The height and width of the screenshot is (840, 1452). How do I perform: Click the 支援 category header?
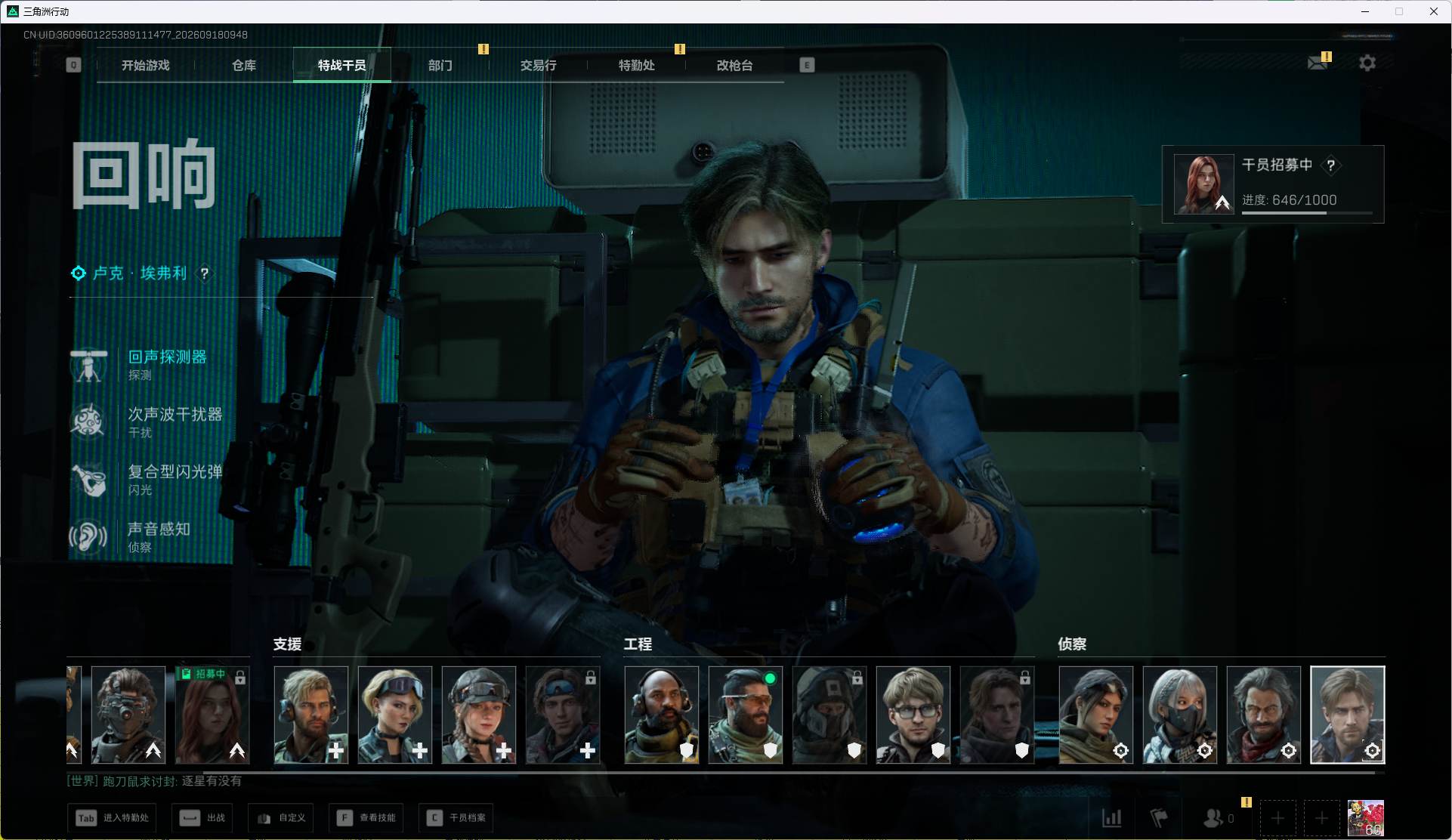point(288,644)
